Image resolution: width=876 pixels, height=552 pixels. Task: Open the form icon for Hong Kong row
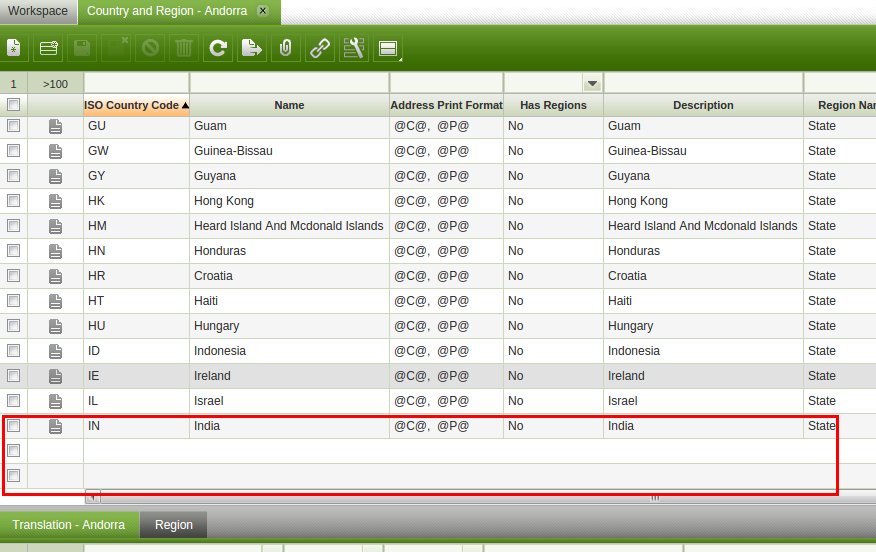(x=56, y=201)
